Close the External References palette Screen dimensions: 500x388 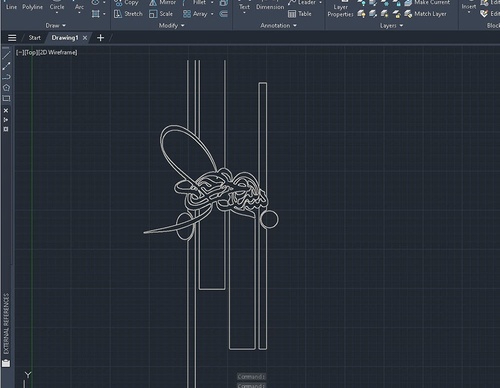click(6, 110)
